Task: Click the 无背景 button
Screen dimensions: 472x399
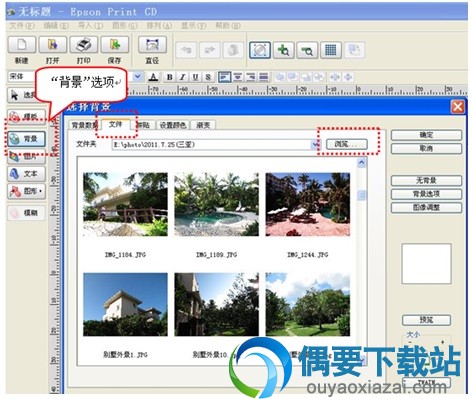Action: point(426,181)
